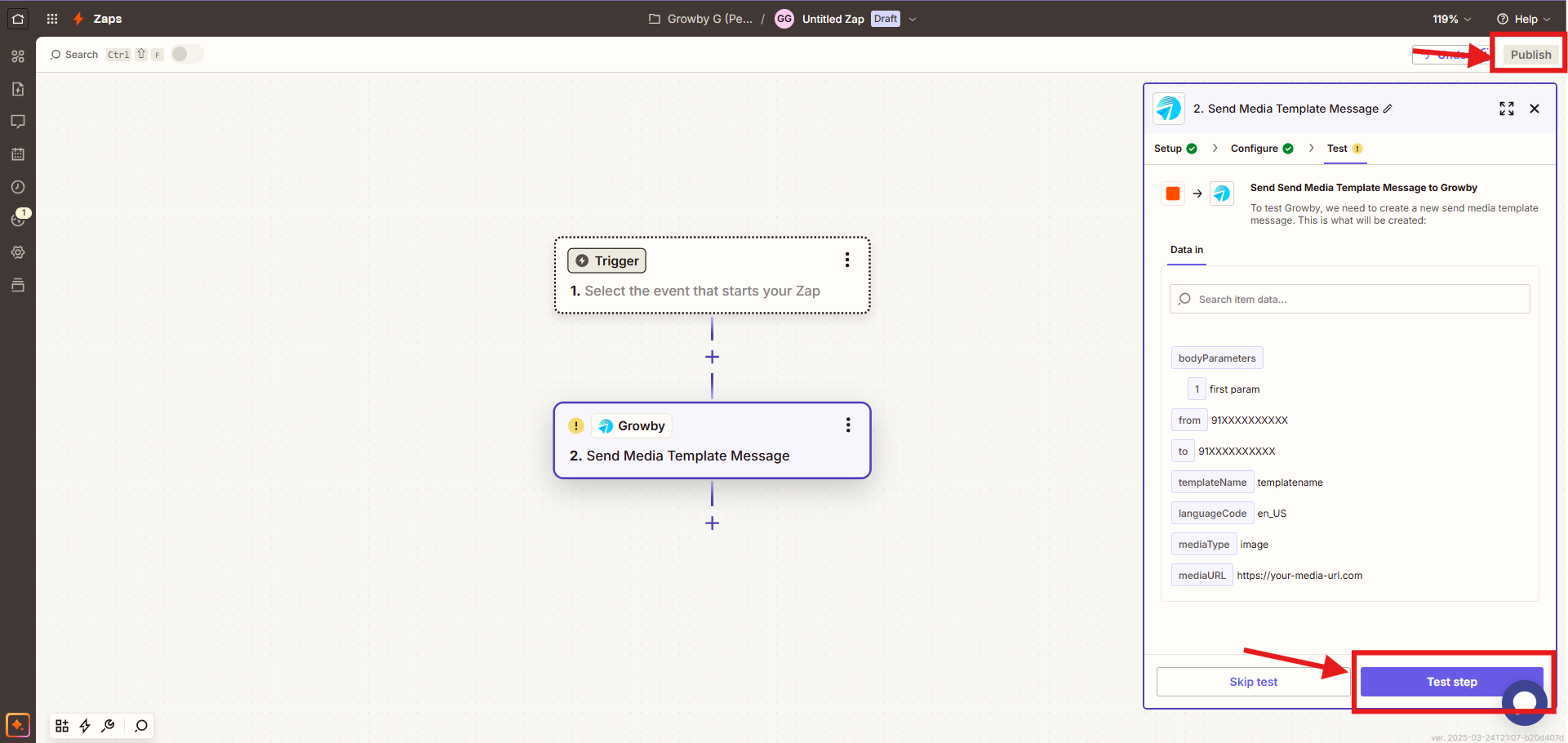Open the Help dropdown menu

[1523, 19]
